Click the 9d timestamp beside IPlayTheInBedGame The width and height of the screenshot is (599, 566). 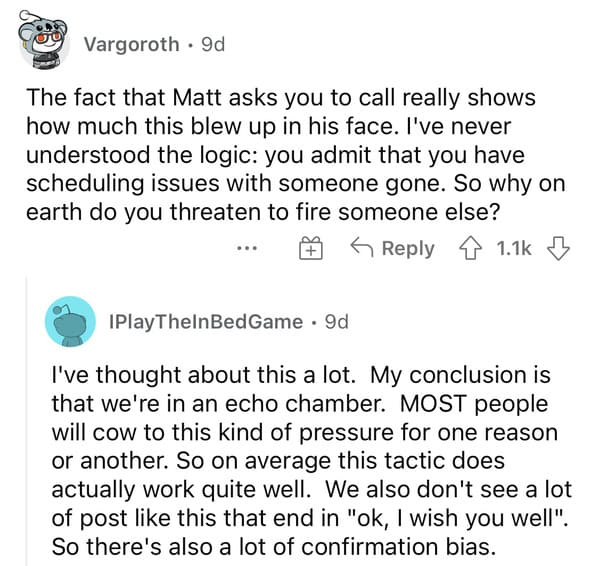coord(337,322)
